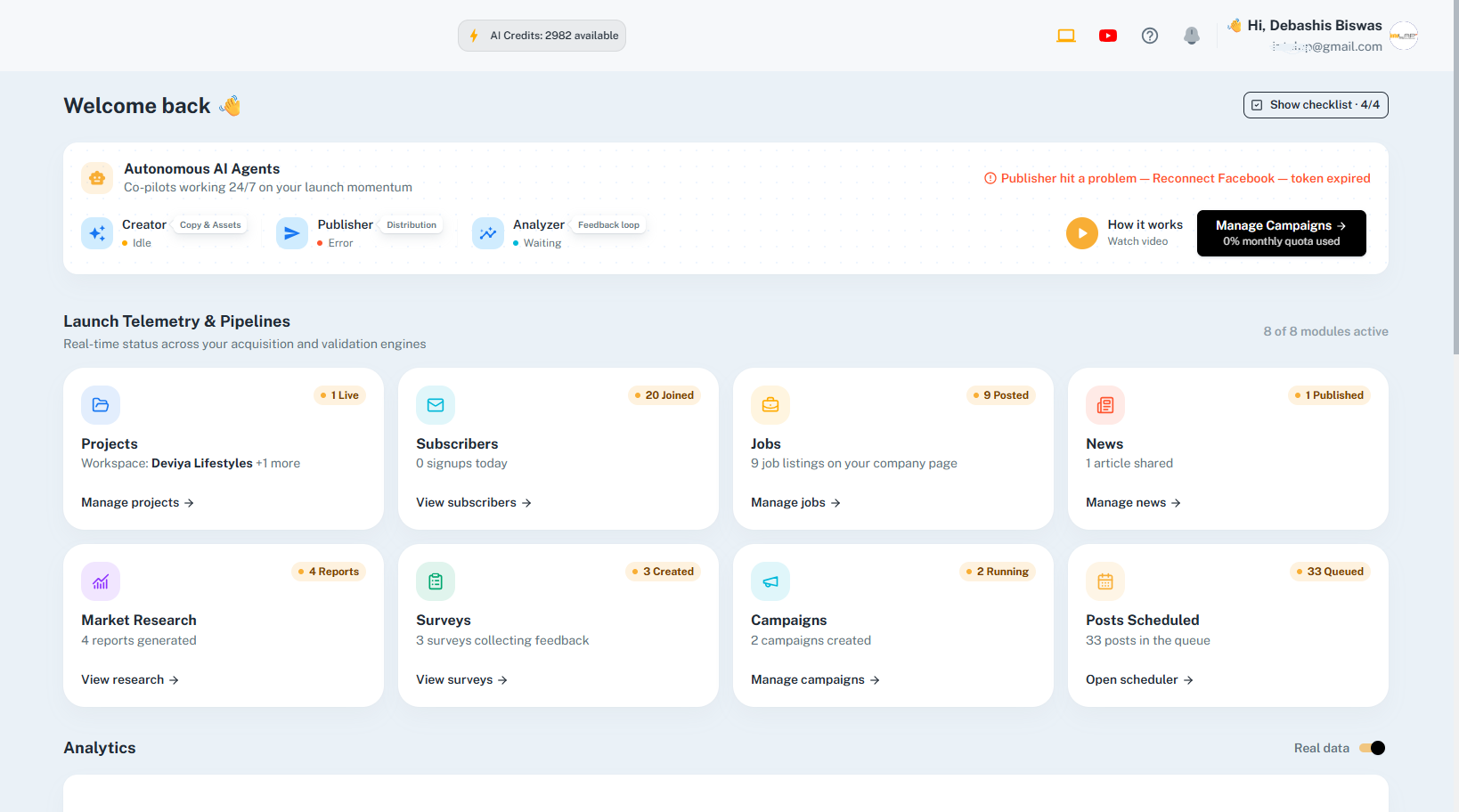Click the 8 of 8 modules active text
Image resolution: width=1459 pixels, height=812 pixels.
1325,331
